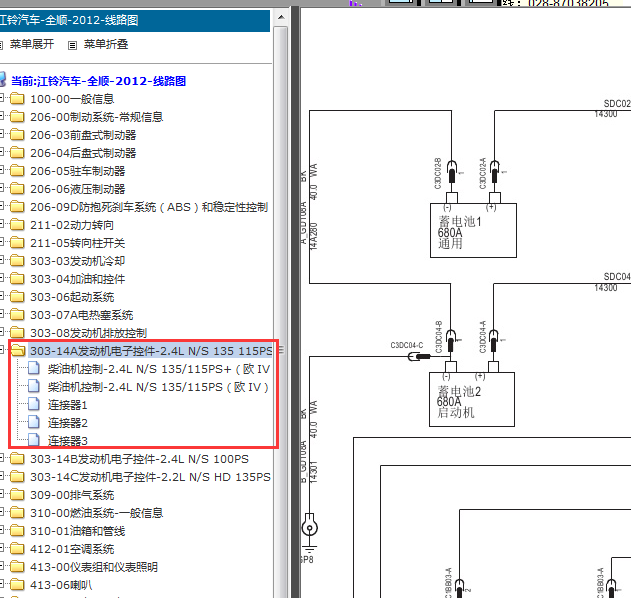This screenshot has height=598, width=631.
Task: Select 413-06喇叭 in the tree
Action: (61, 585)
